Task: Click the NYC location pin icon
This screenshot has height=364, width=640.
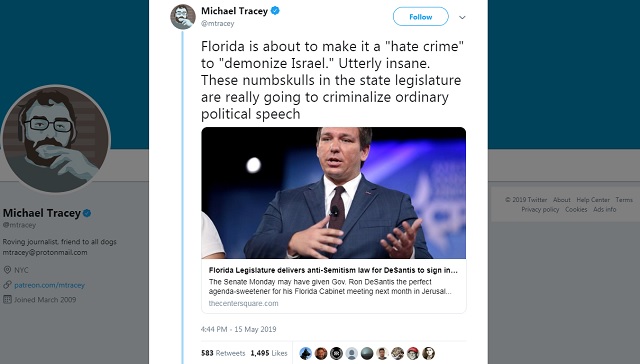Action: 7,270
